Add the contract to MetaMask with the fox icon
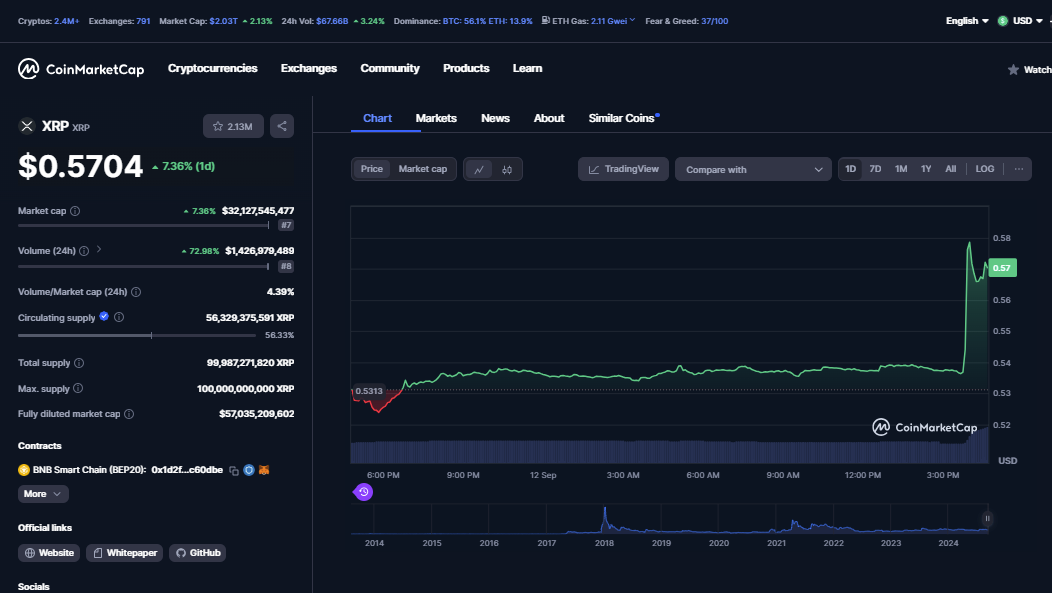1052x593 pixels. pyautogui.click(x=264, y=470)
